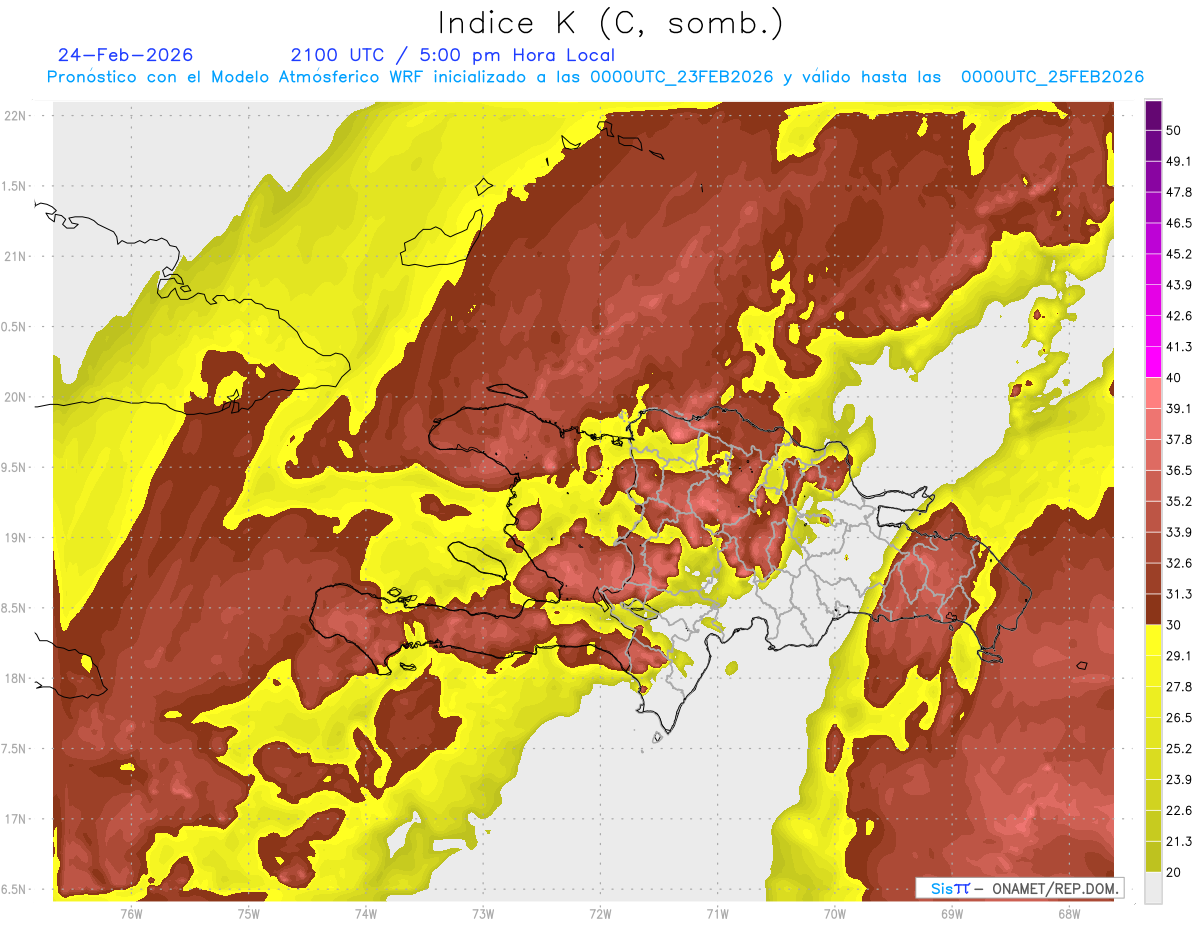The image size is (1200, 927).
Task: Pick the salmon swatch between 39.1 and 40
Action: (x=1153, y=393)
